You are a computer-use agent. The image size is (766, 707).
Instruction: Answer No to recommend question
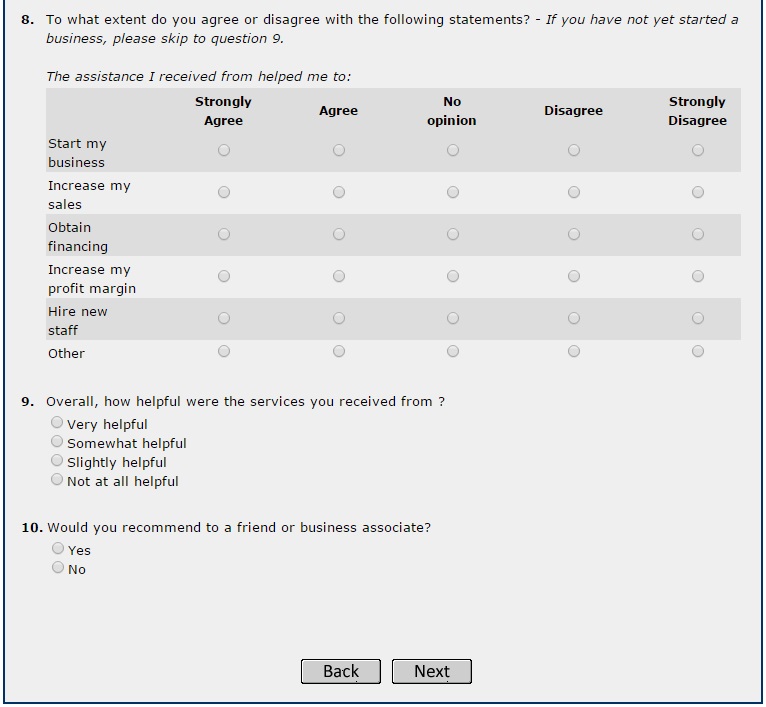[58, 568]
